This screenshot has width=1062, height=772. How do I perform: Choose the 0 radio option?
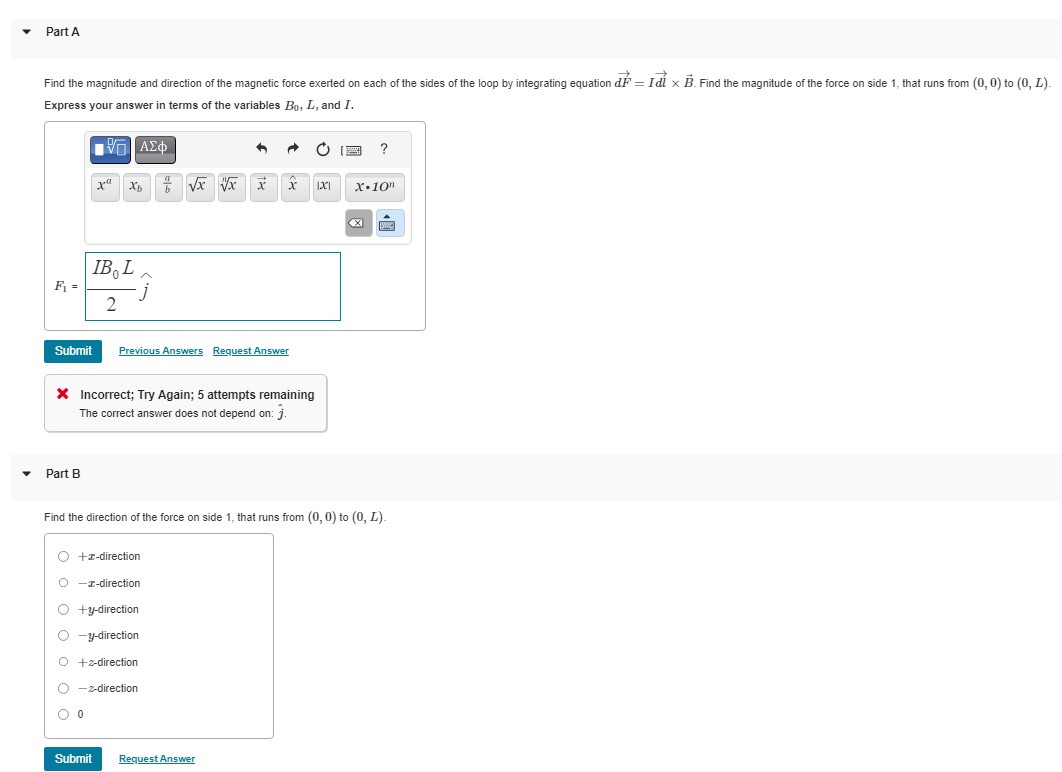[63, 714]
